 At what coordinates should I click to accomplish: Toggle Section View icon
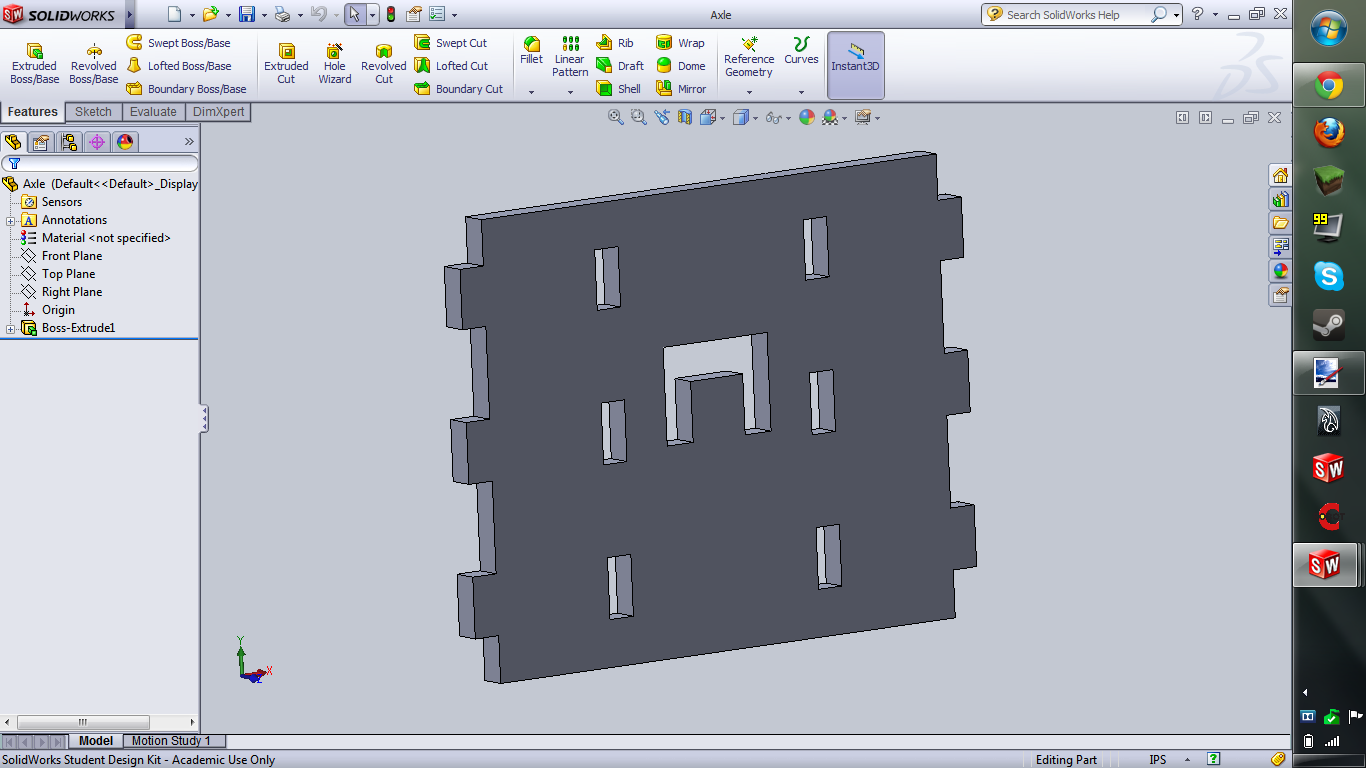tap(685, 117)
